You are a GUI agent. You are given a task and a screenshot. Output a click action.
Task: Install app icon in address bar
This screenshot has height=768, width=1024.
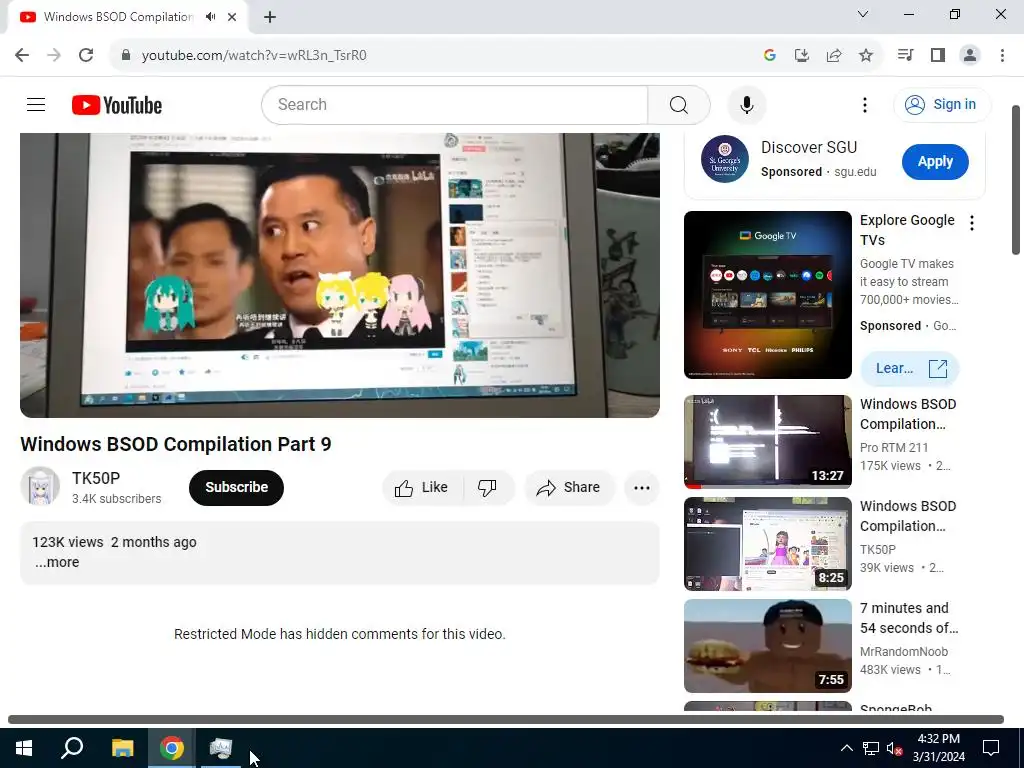801,55
